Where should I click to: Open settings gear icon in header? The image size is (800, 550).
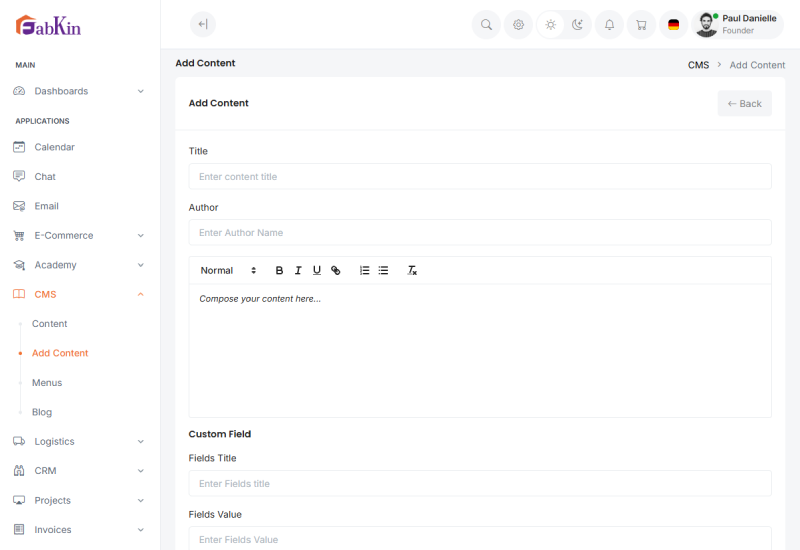coord(518,25)
